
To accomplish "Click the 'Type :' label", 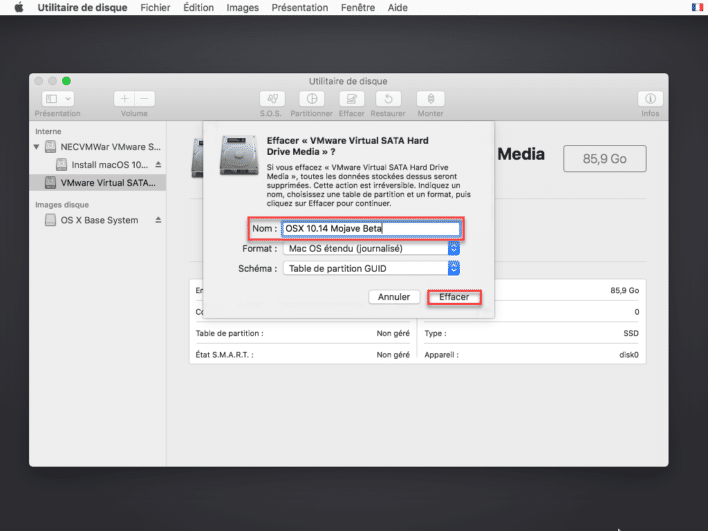I will click(x=435, y=333).
